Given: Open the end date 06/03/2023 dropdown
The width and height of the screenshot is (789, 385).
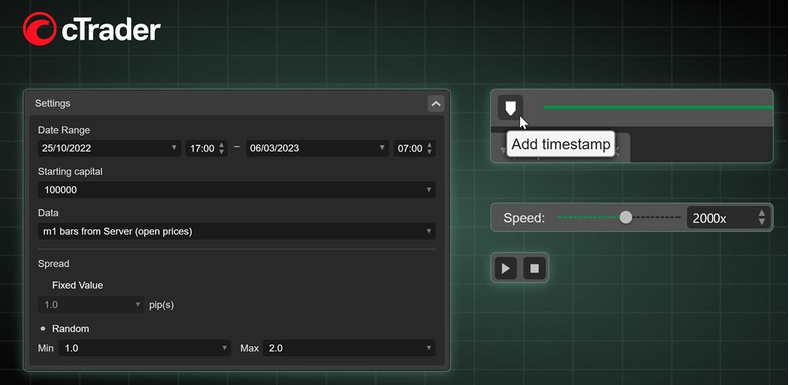Looking at the screenshot, I should [317, 148].
